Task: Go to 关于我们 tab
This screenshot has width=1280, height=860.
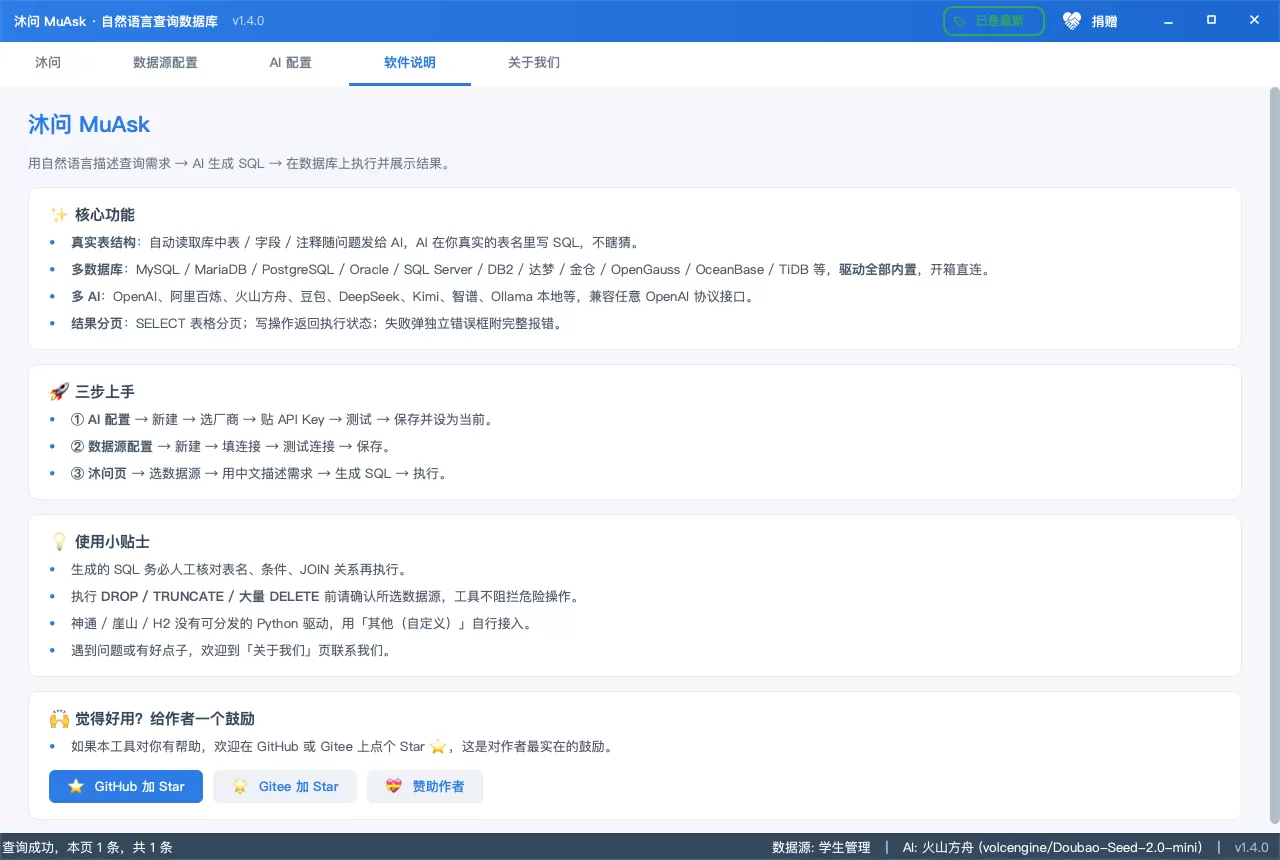Action: click(x=534, y=63)
